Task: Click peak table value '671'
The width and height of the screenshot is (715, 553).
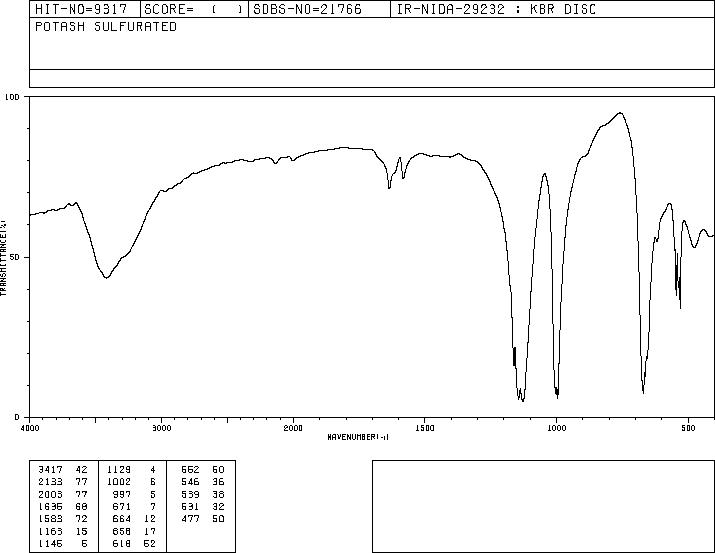Action: [x=122, y=506]
